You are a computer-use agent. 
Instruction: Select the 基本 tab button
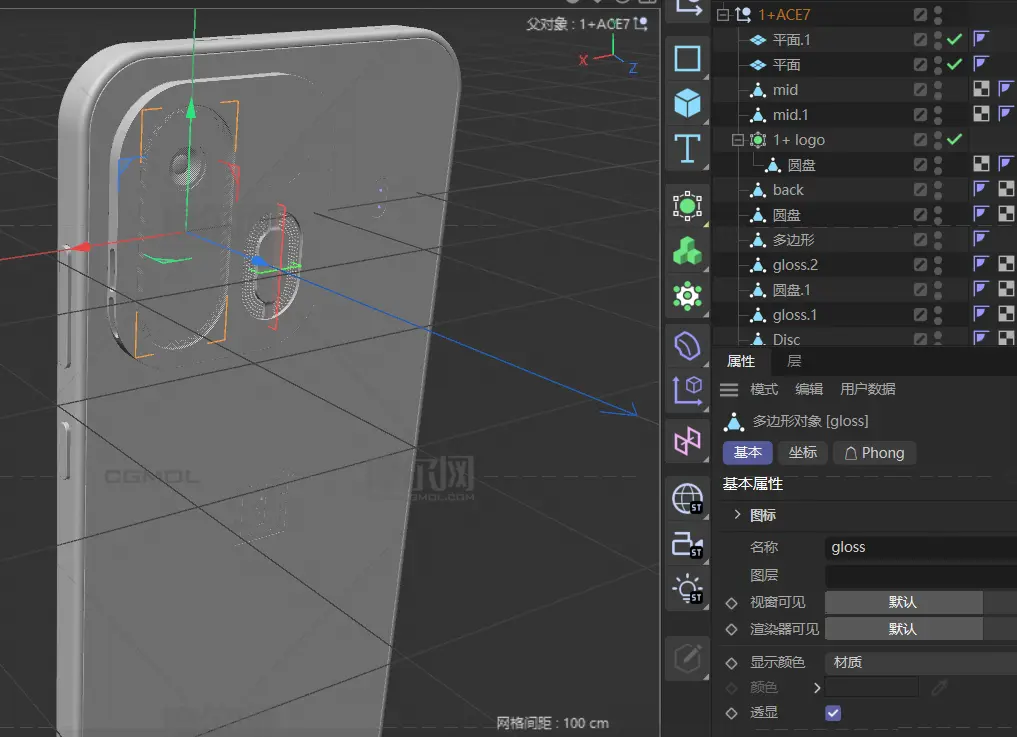pos(747,453)
